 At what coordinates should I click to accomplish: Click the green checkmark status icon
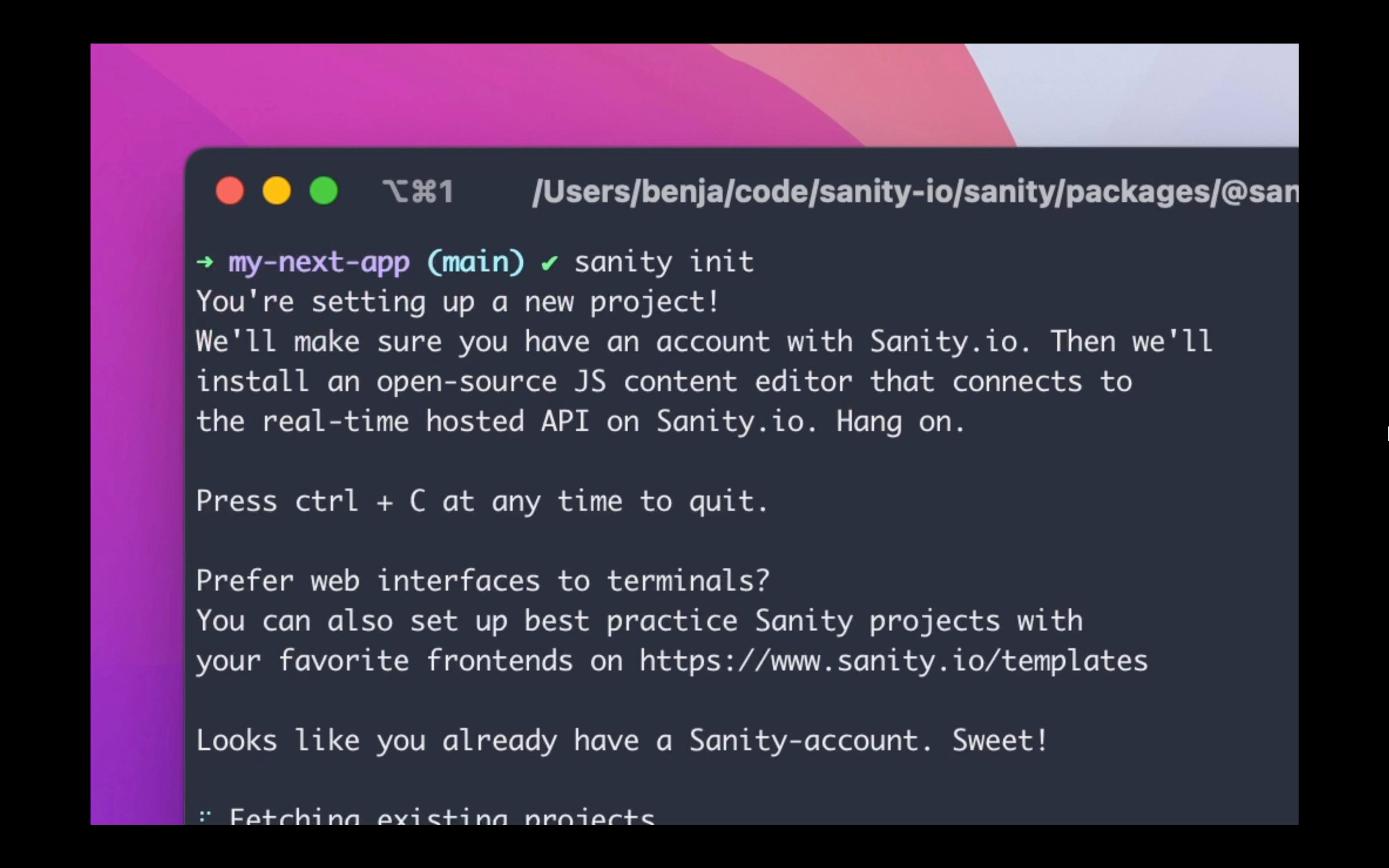(x=549, y=263)
